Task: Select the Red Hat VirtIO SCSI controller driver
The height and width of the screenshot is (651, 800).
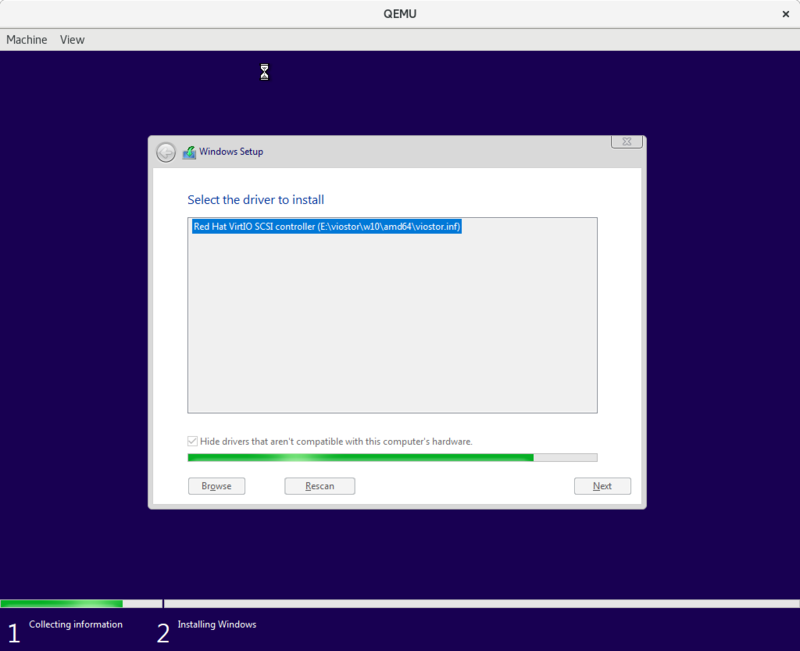Action: 327,227
